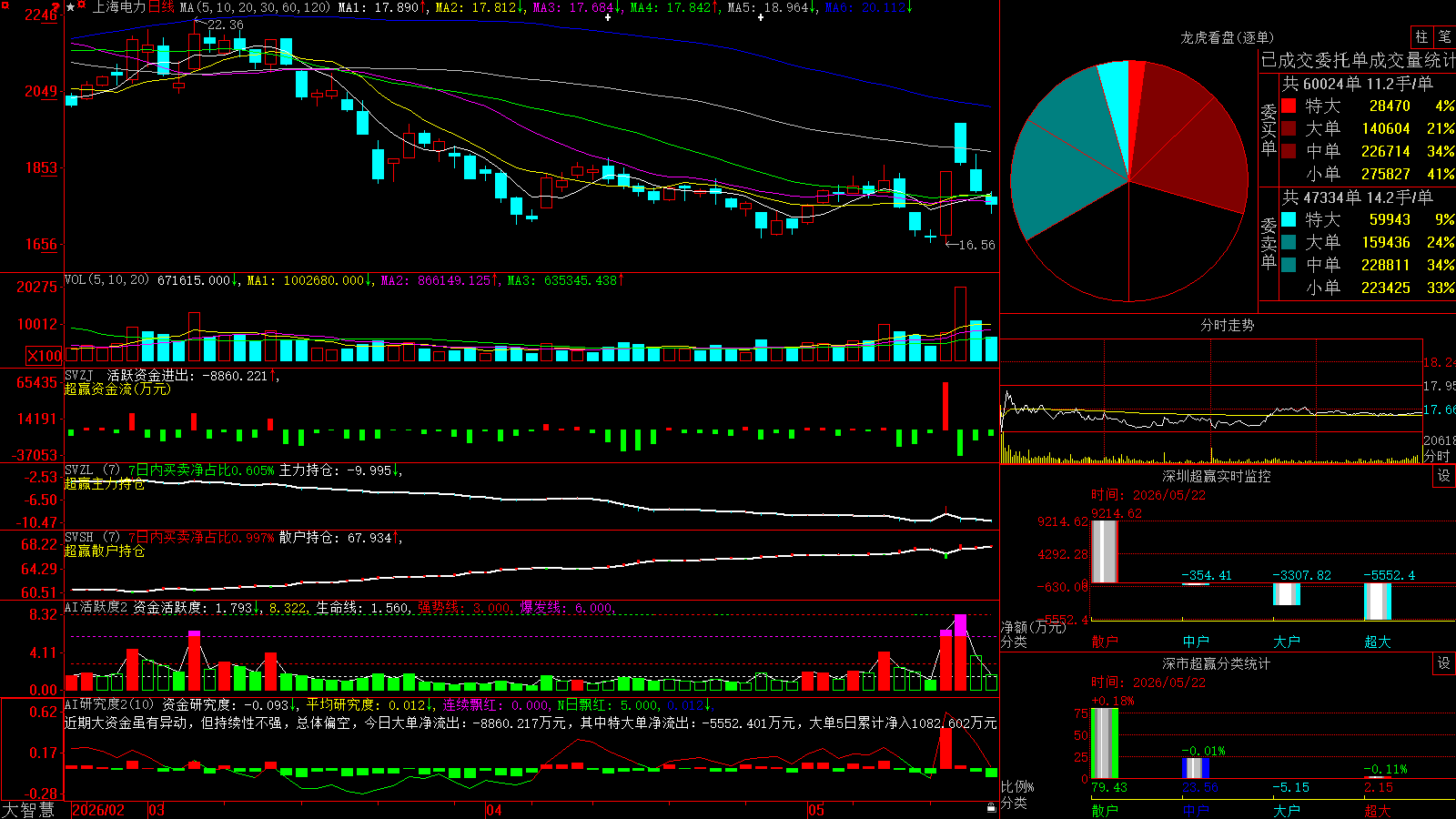Image resolution: width=1456 pixels, height=819 pixels.
Task: Click the cyan 特大 sell order swatch
Action: click(x=1289, y=219)
